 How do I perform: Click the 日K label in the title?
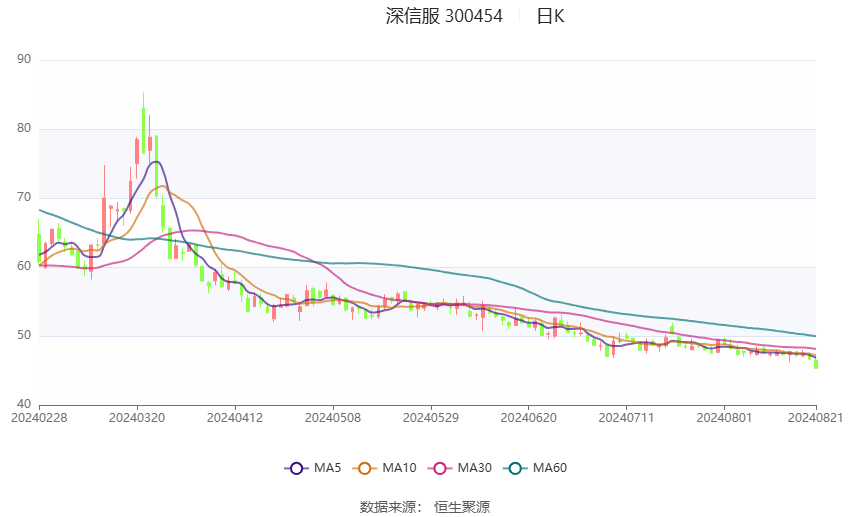tap(550, 16)
